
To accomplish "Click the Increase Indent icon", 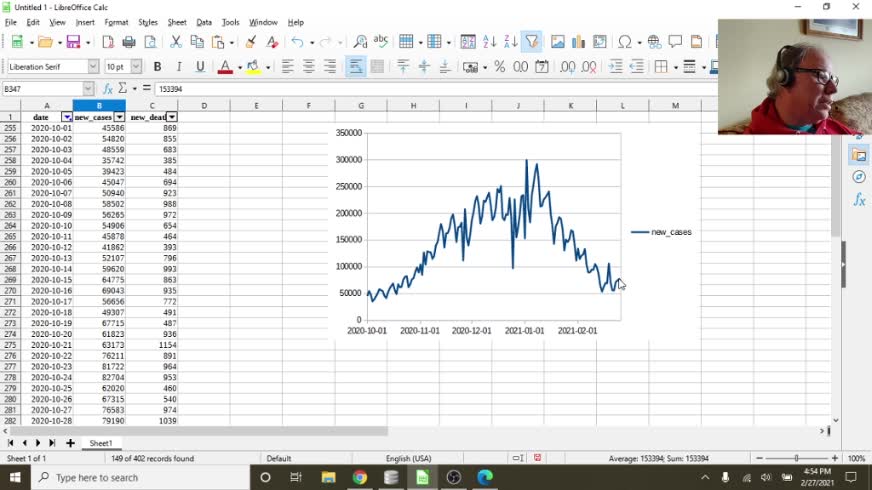I will point(616,67).
